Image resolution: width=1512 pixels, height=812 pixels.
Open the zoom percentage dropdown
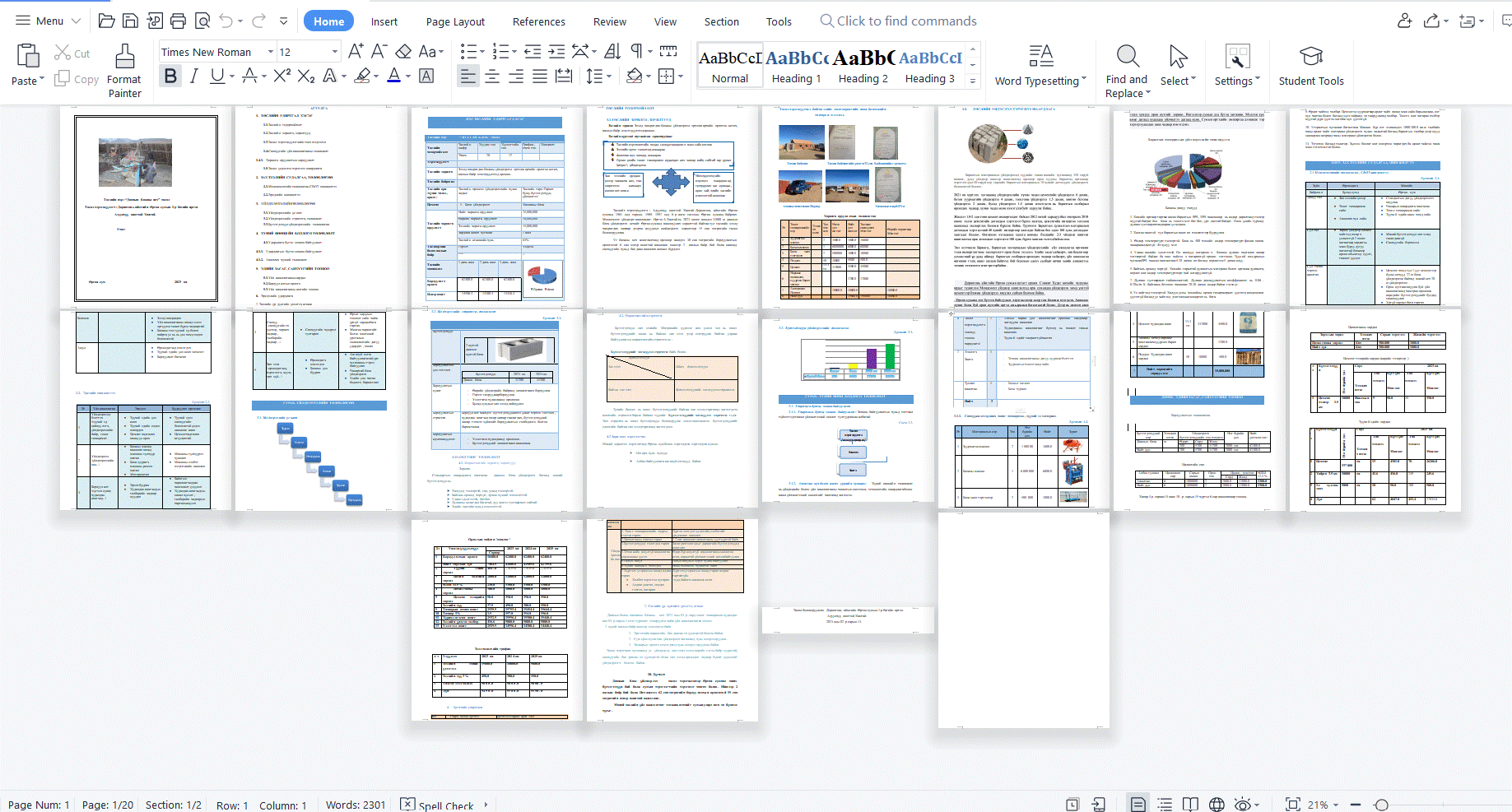coord(1336,805)
